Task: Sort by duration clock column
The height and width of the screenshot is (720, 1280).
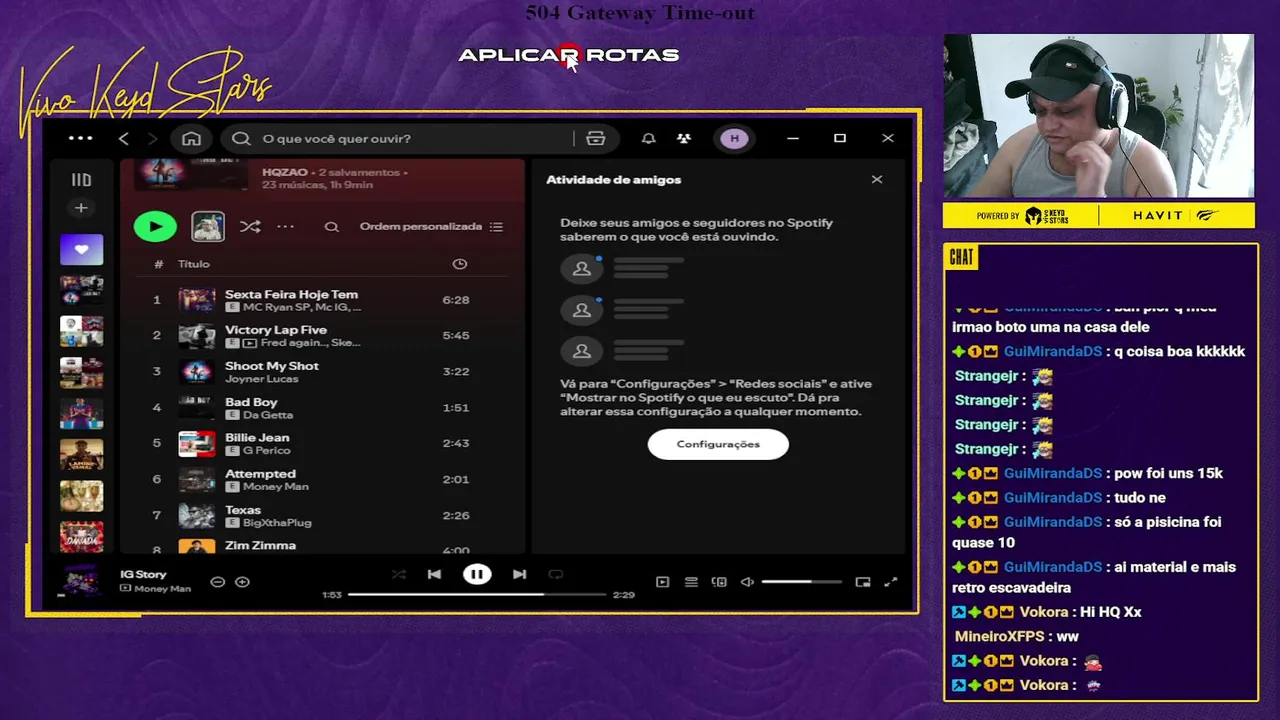Action: point(460,264)
